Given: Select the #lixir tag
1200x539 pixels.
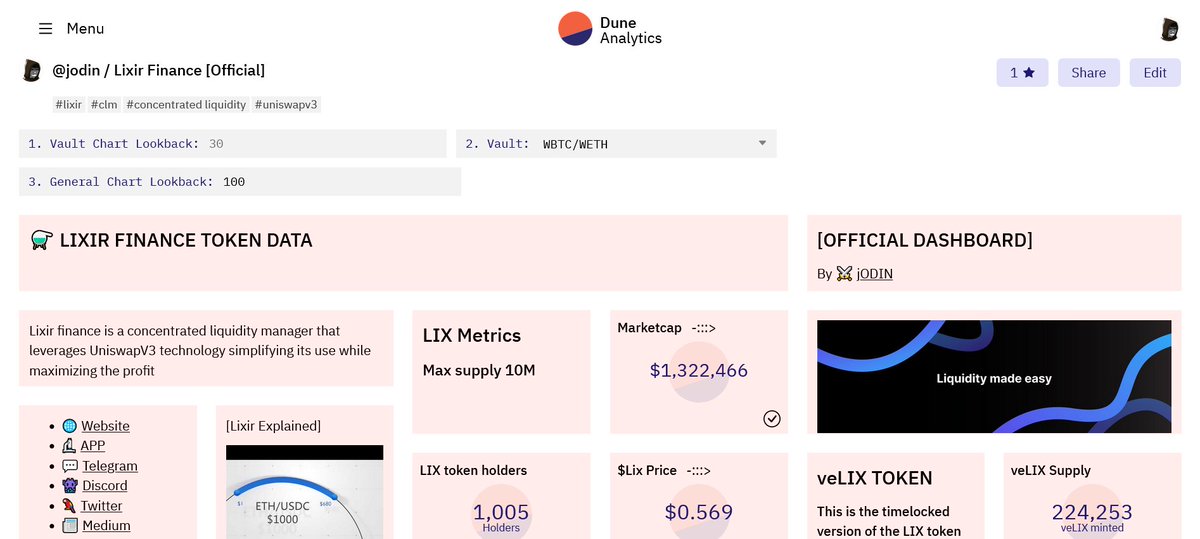Looking at the screenshot, I should [x=69, y=104].
